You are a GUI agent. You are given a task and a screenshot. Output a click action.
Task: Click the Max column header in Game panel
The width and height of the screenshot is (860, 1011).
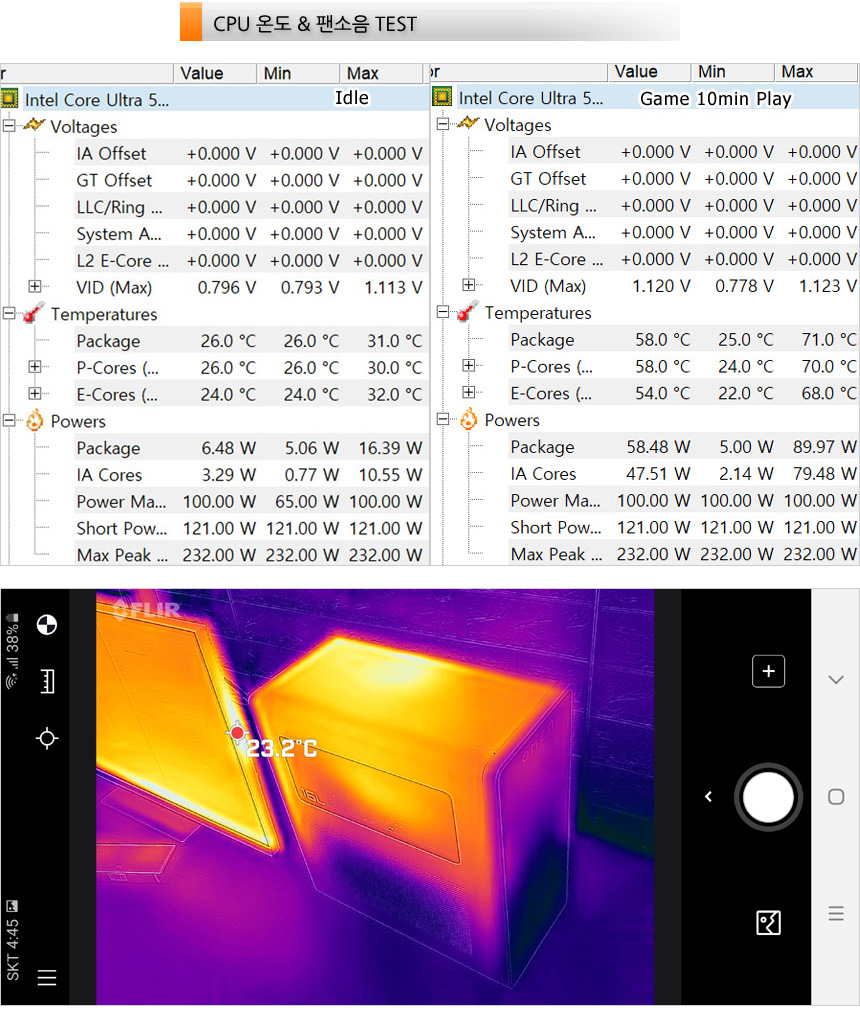pyautogui.click(x=797, y=72)
